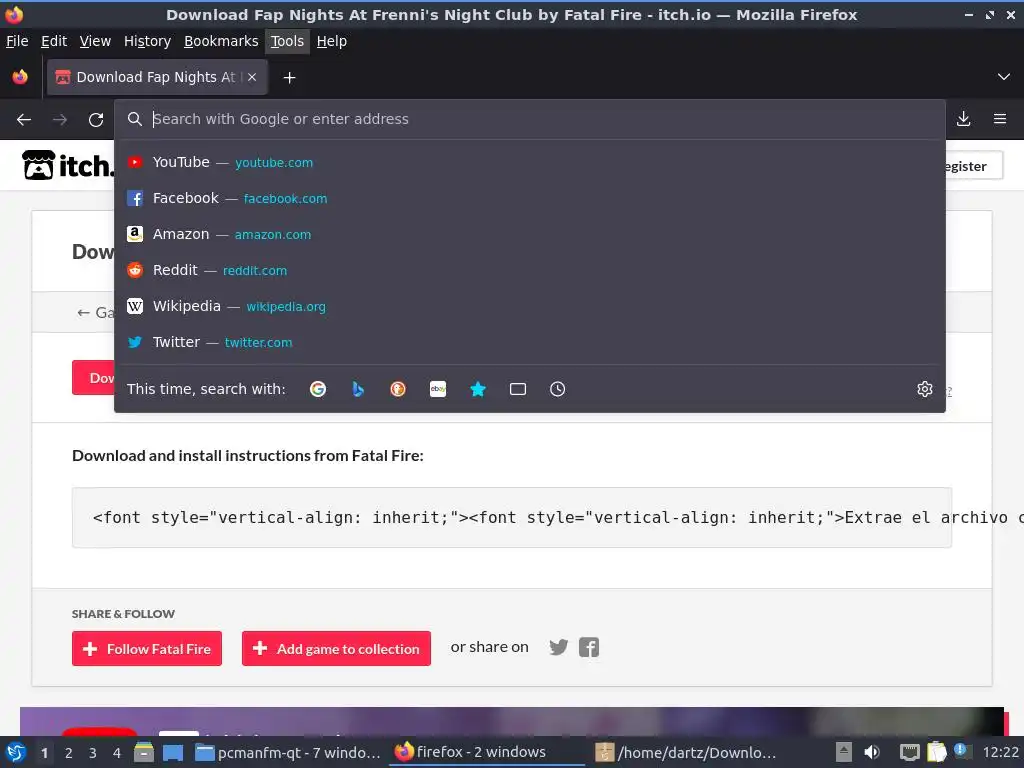1024x768 pixels.
Task: Open a new tab with plus button
Action: (289, 78)
